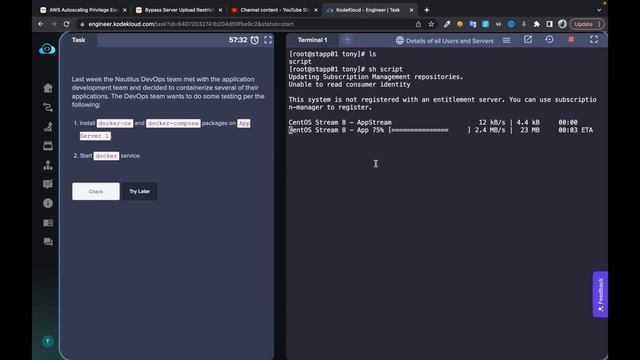Add a new terminal tab with plus
The height and width of the screenshot is (360, 640).
347,40
